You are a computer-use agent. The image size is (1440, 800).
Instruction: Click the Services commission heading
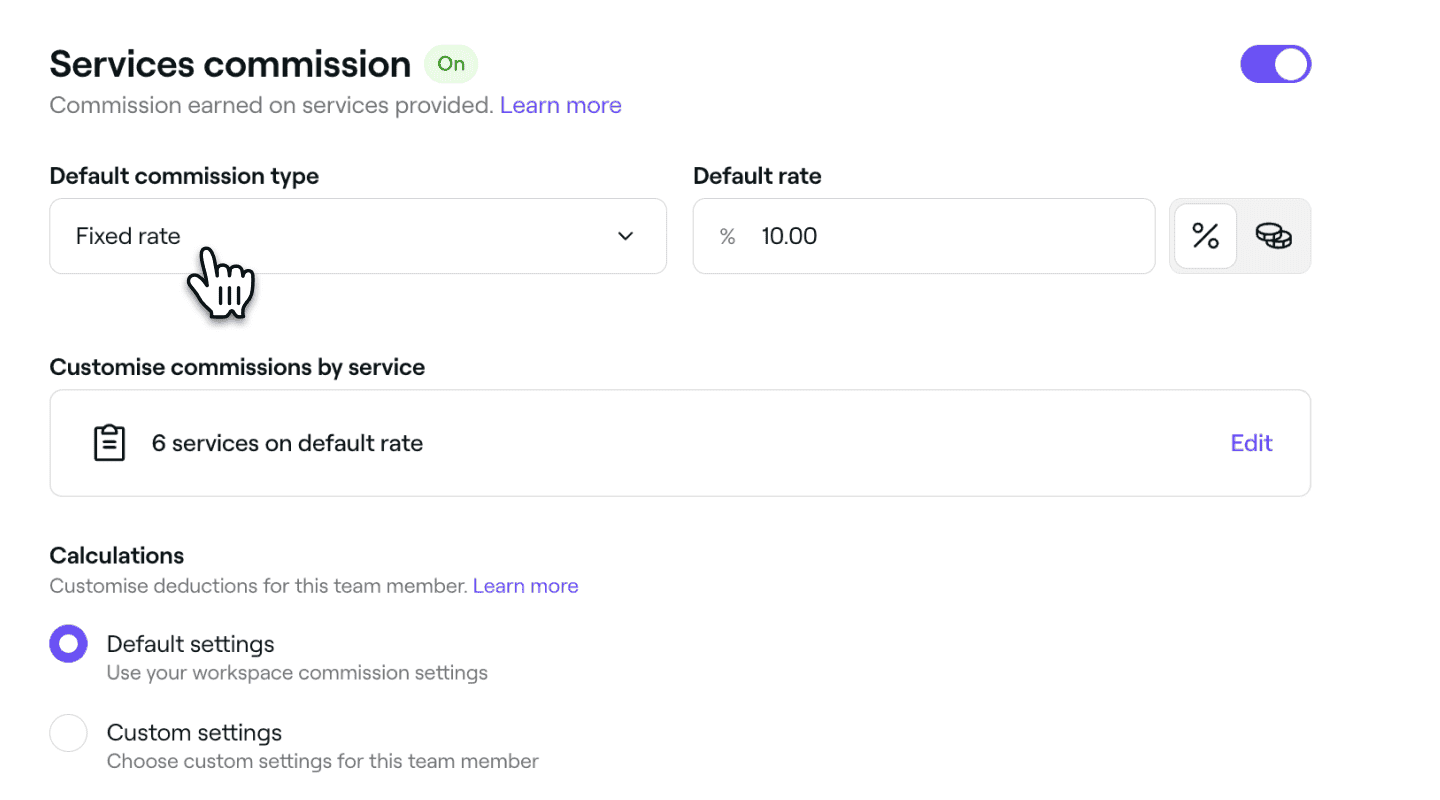[x=230, y=64]
